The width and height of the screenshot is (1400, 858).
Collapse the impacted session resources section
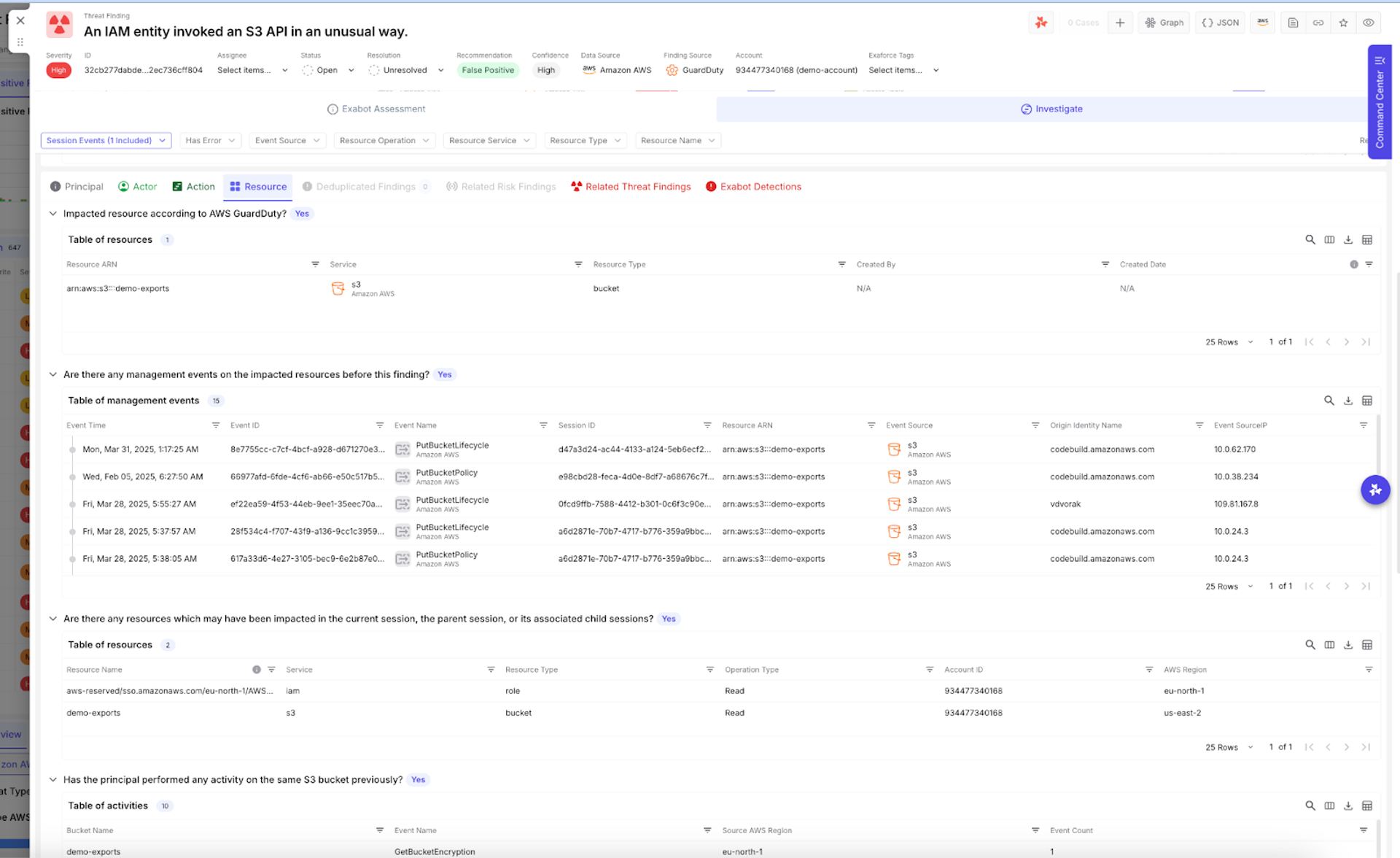click(52, 619)
